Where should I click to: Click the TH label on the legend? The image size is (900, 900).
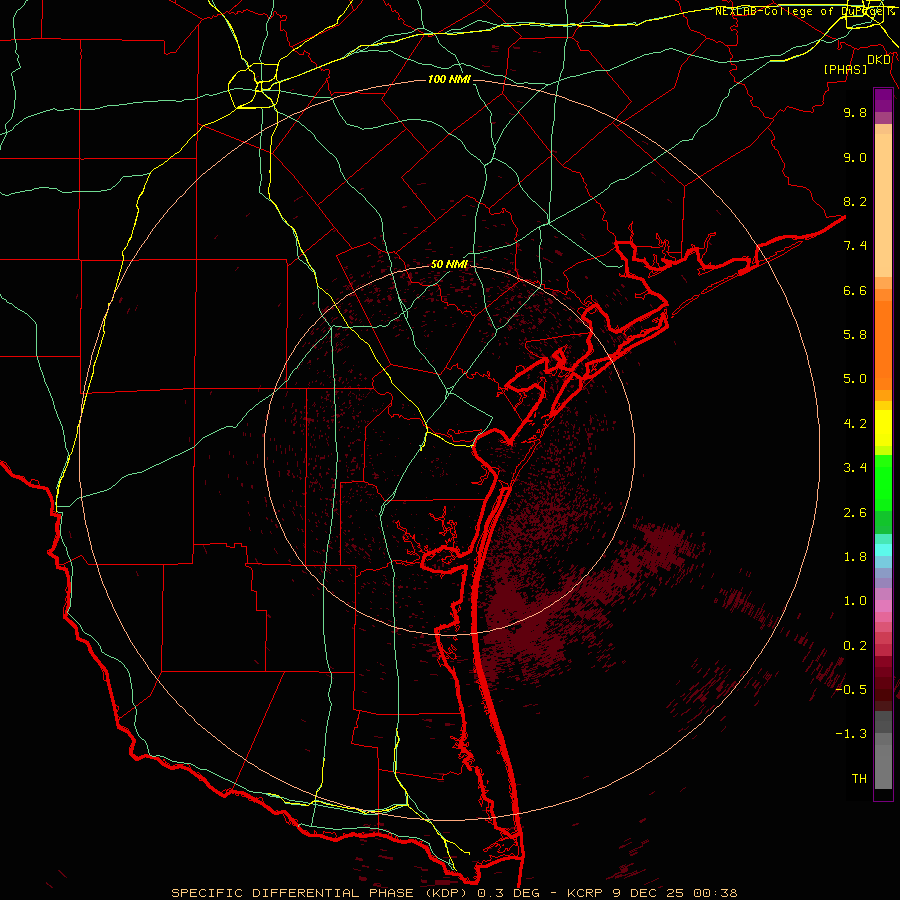tap(859, 779)
